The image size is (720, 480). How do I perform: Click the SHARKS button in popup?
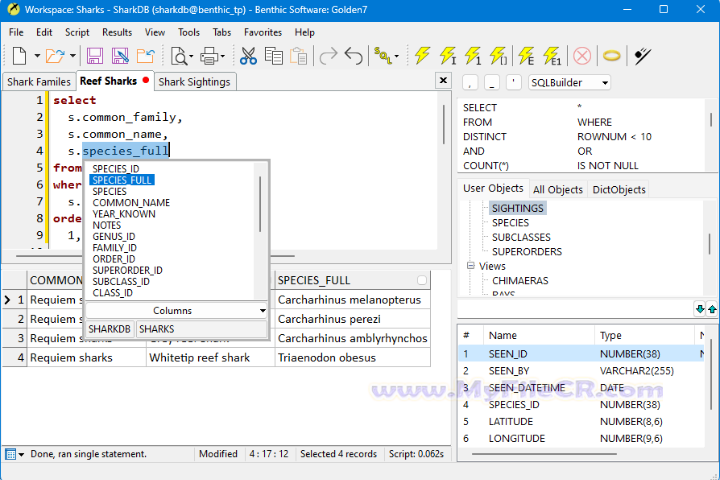(x=156, y=329)
